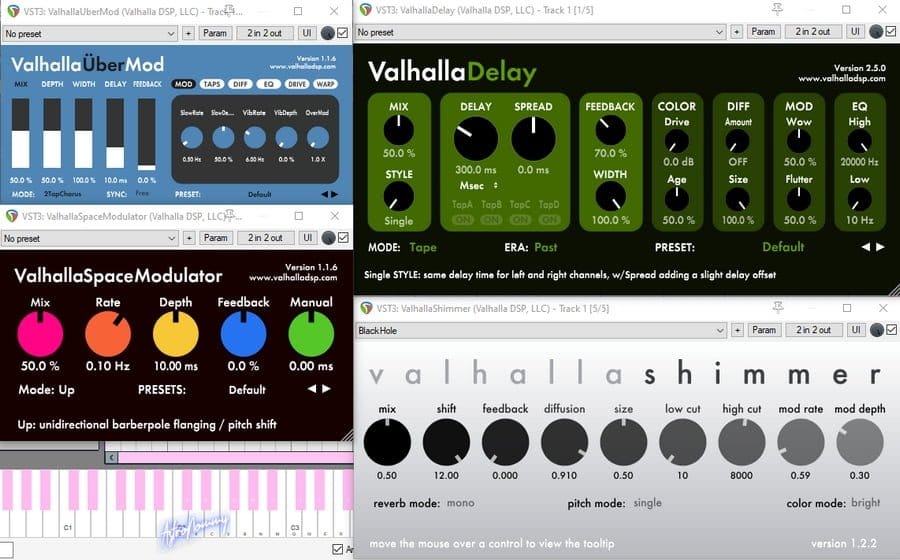The height and width of the screenshot is (560, 900).
Task: Toggle ValhallaShimmer plugin bypass checkbox
Action: 891,330
